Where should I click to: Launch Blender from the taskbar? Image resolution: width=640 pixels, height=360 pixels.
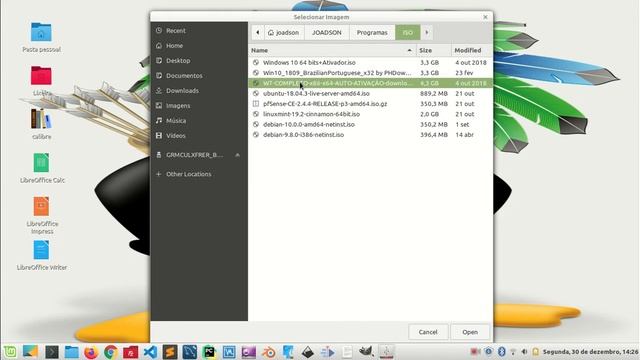pos(269,352)
